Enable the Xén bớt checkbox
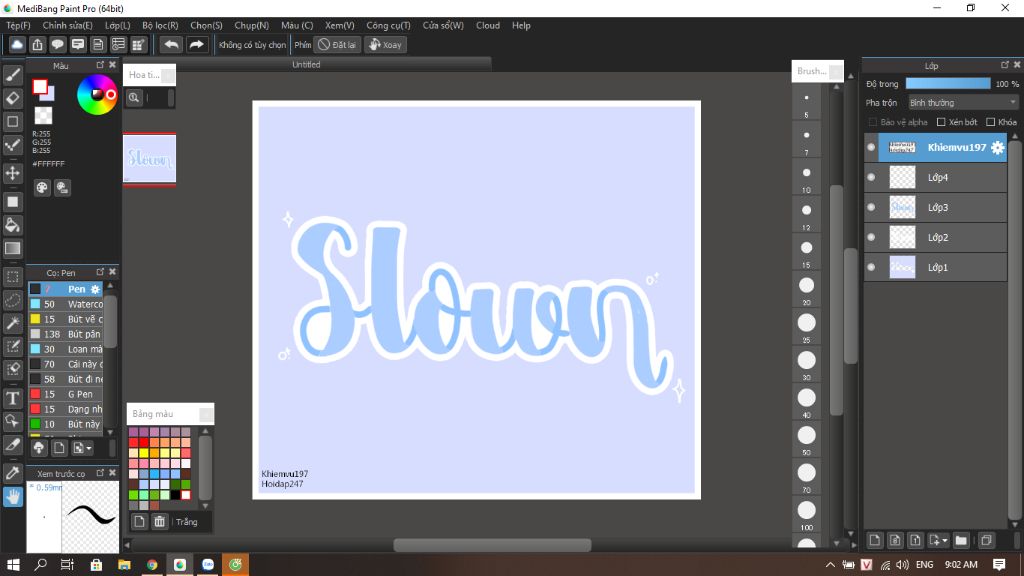Image resolution: width=1024 pixels, height=576 pixels. coord(941,122)
